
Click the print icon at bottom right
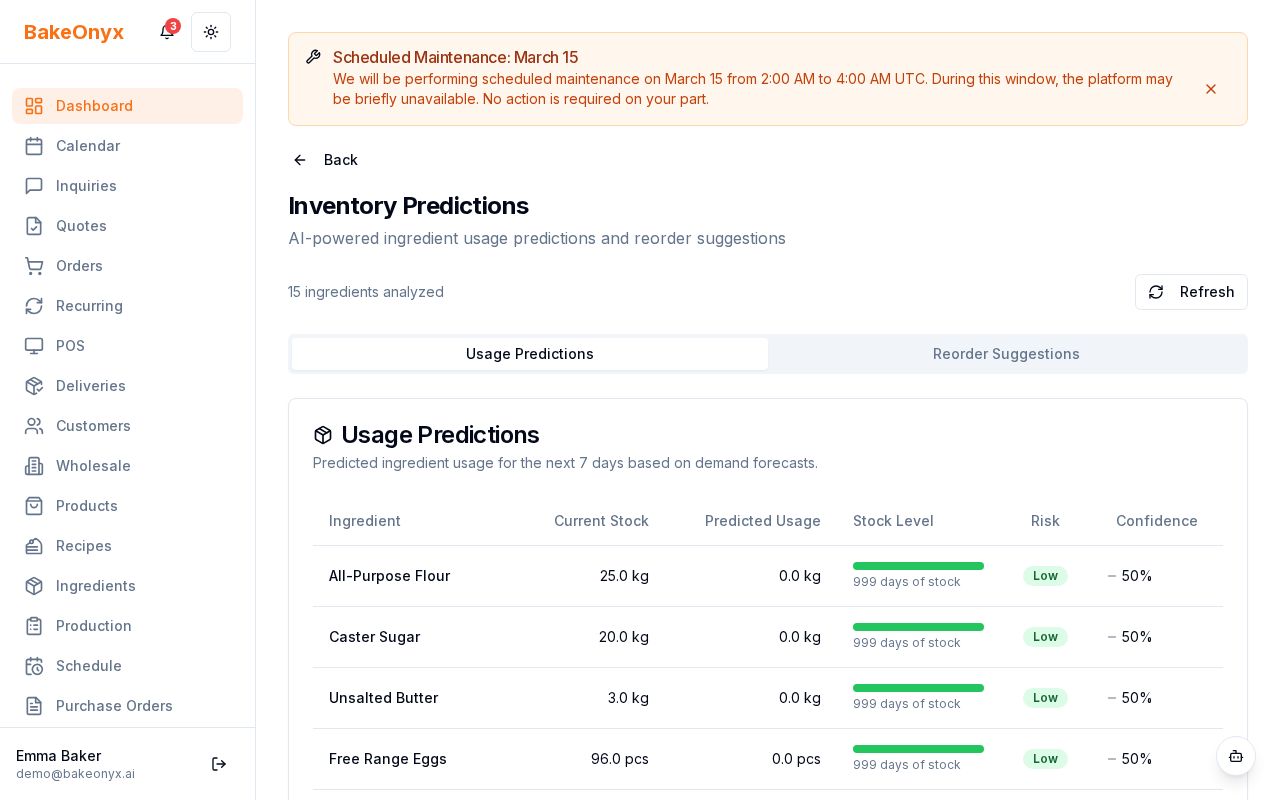pos(1236,757)
